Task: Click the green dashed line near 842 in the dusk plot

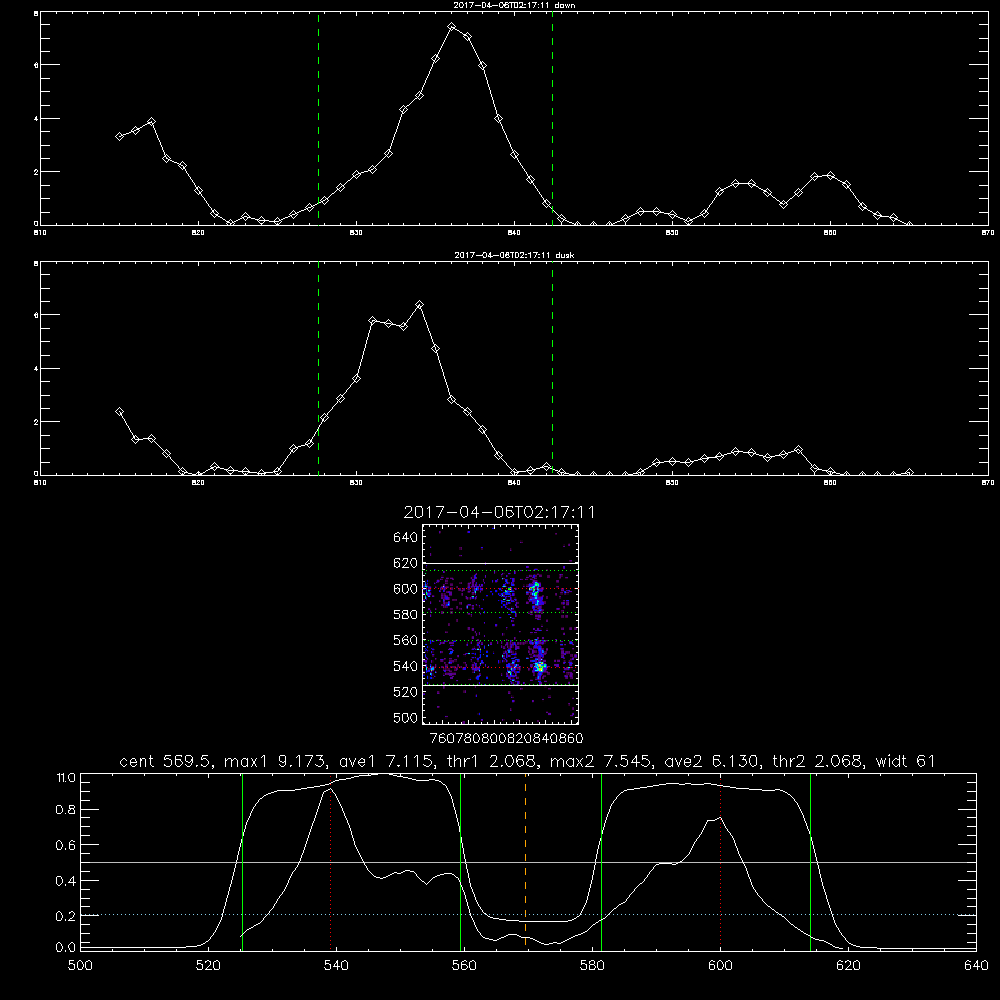Action: (552, 369)
